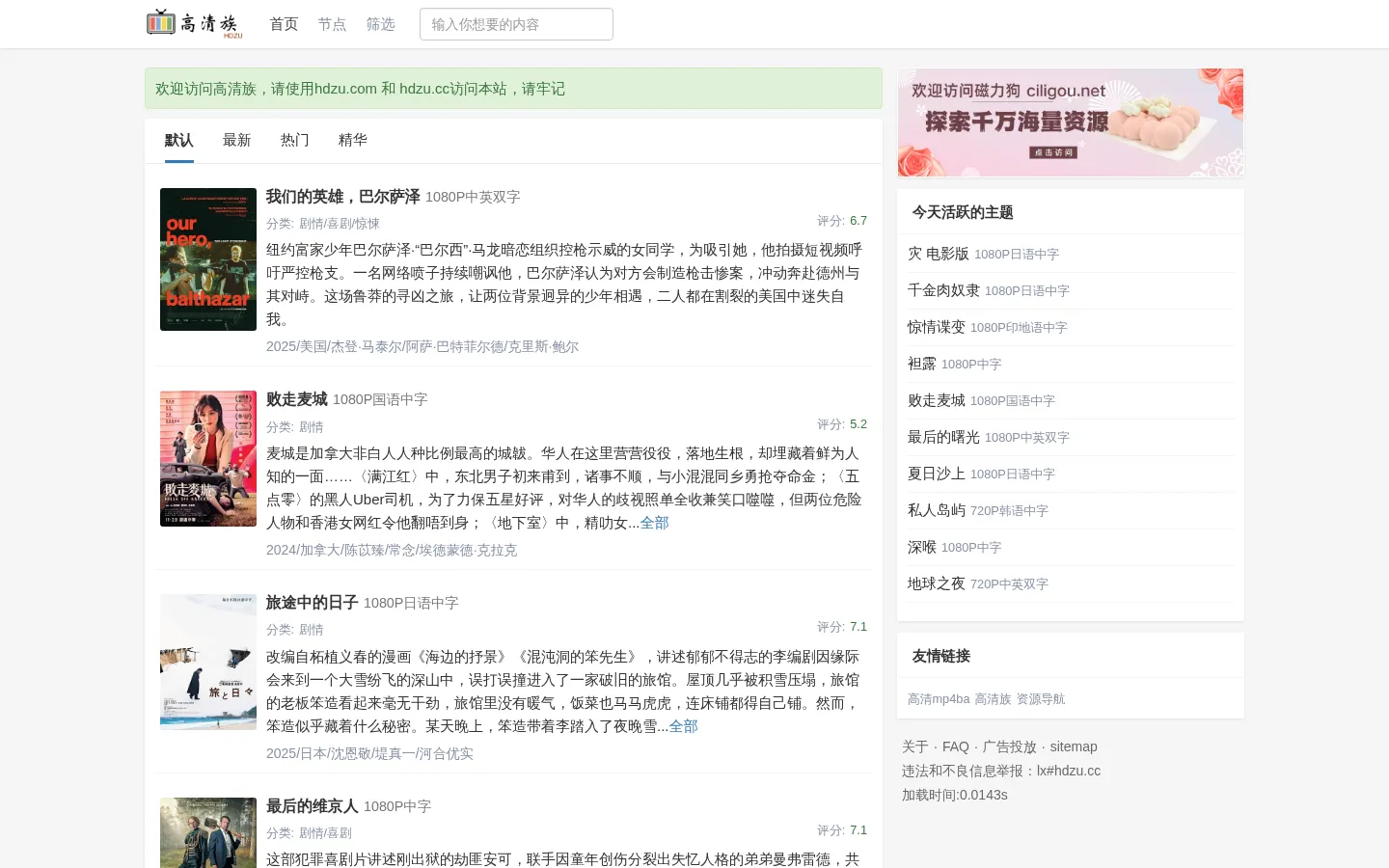The image size is (1389, 868).
Task: Open sidebar topic 深喉
Action: pyautogui.click(x=922, y=547)
